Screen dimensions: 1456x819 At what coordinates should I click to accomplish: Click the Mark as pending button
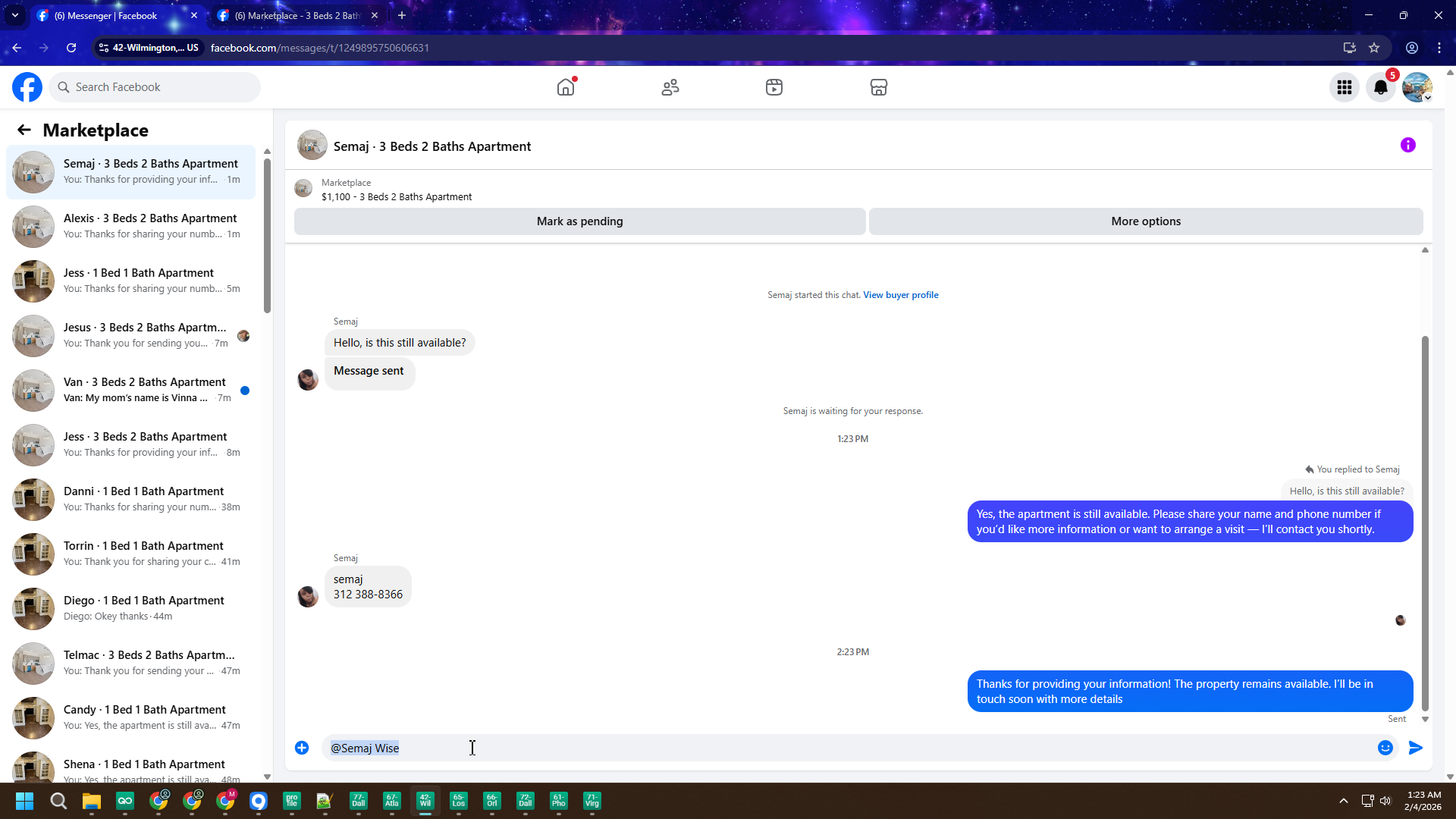tap(579, 221)
